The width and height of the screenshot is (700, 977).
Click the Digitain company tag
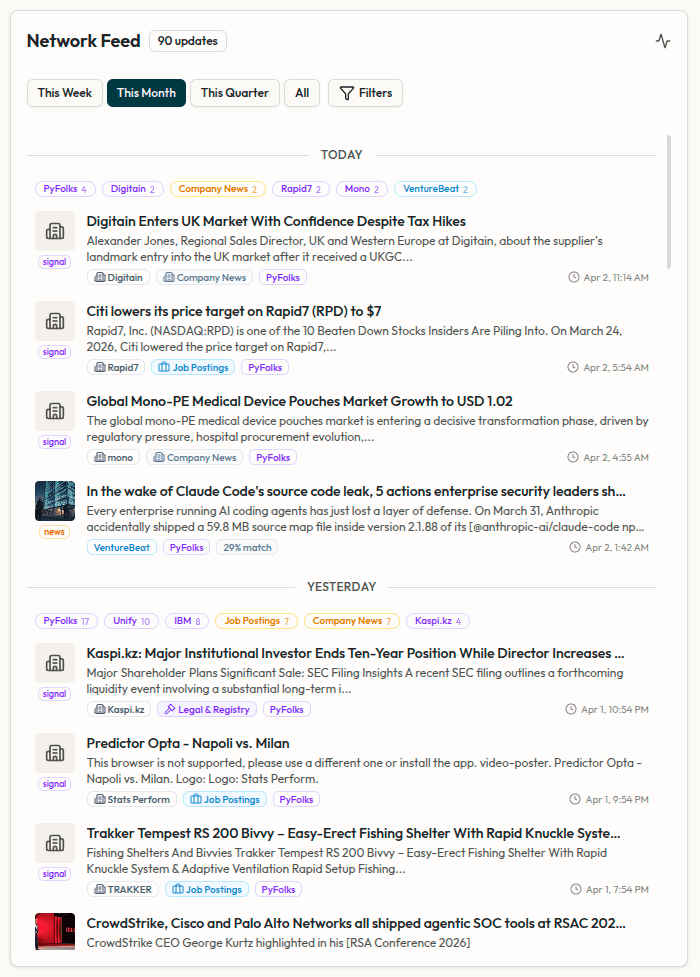tap(118, 278)
